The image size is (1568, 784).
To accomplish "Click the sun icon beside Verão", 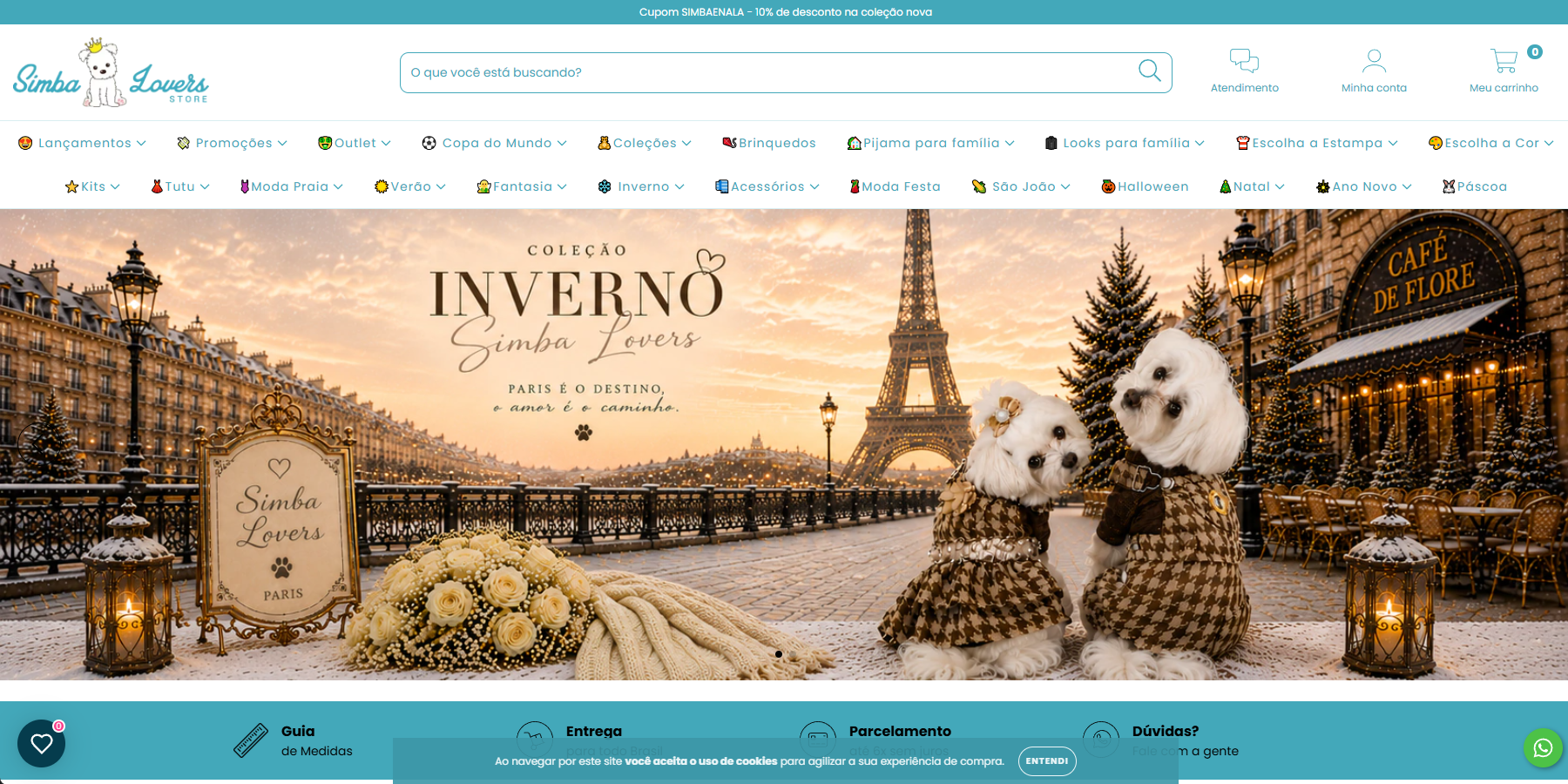I will tap(382, 186).
